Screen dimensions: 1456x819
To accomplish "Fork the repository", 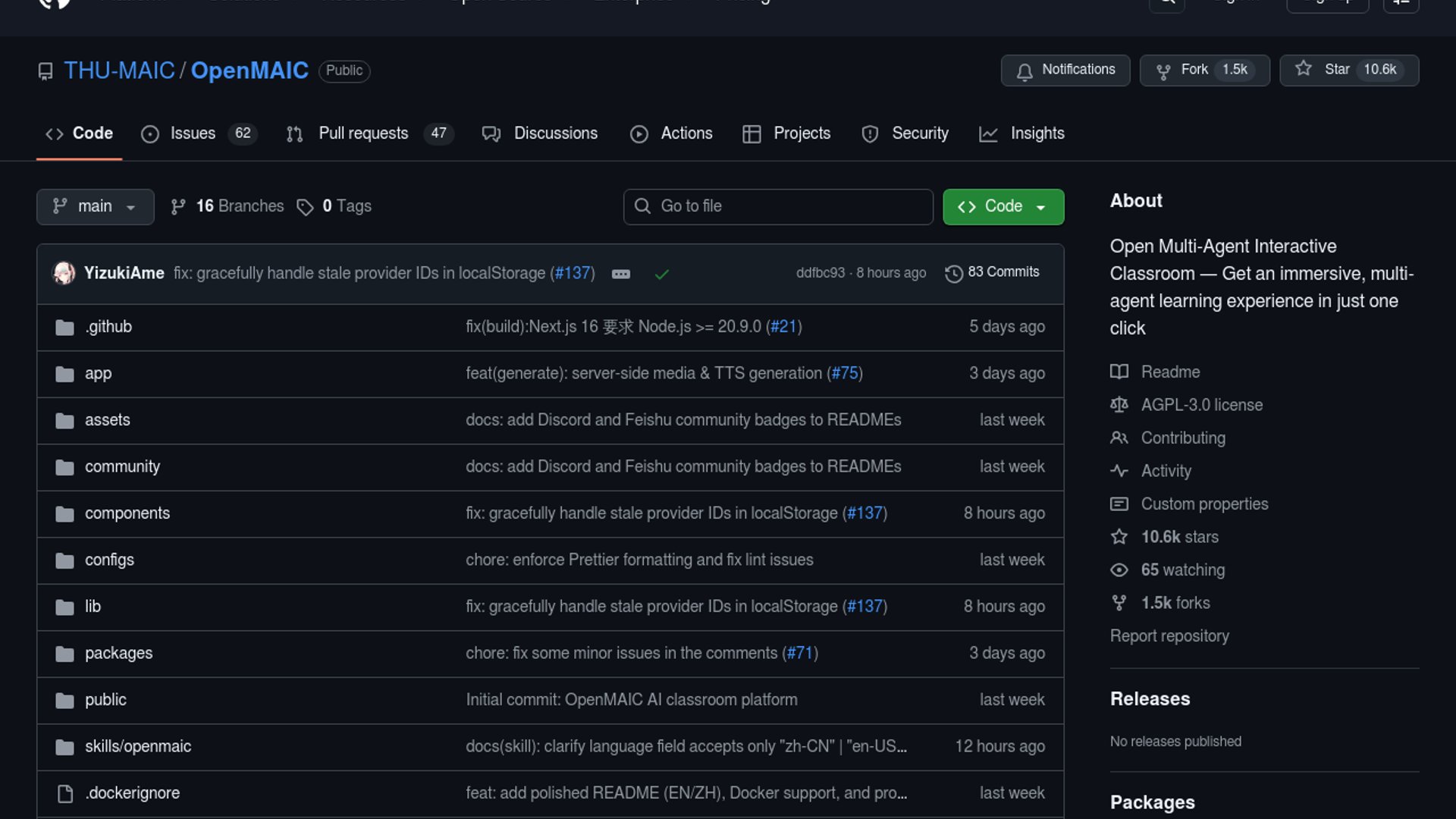I will point(1204,70).
